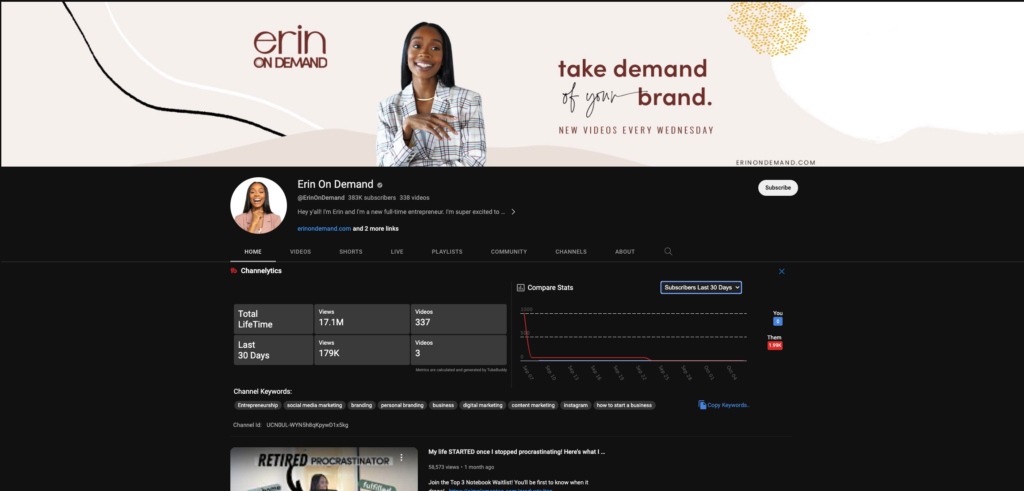The image size is (1024, 491).
Task: Click the Erin On Demand channel avatar
Action: point(259,206)
